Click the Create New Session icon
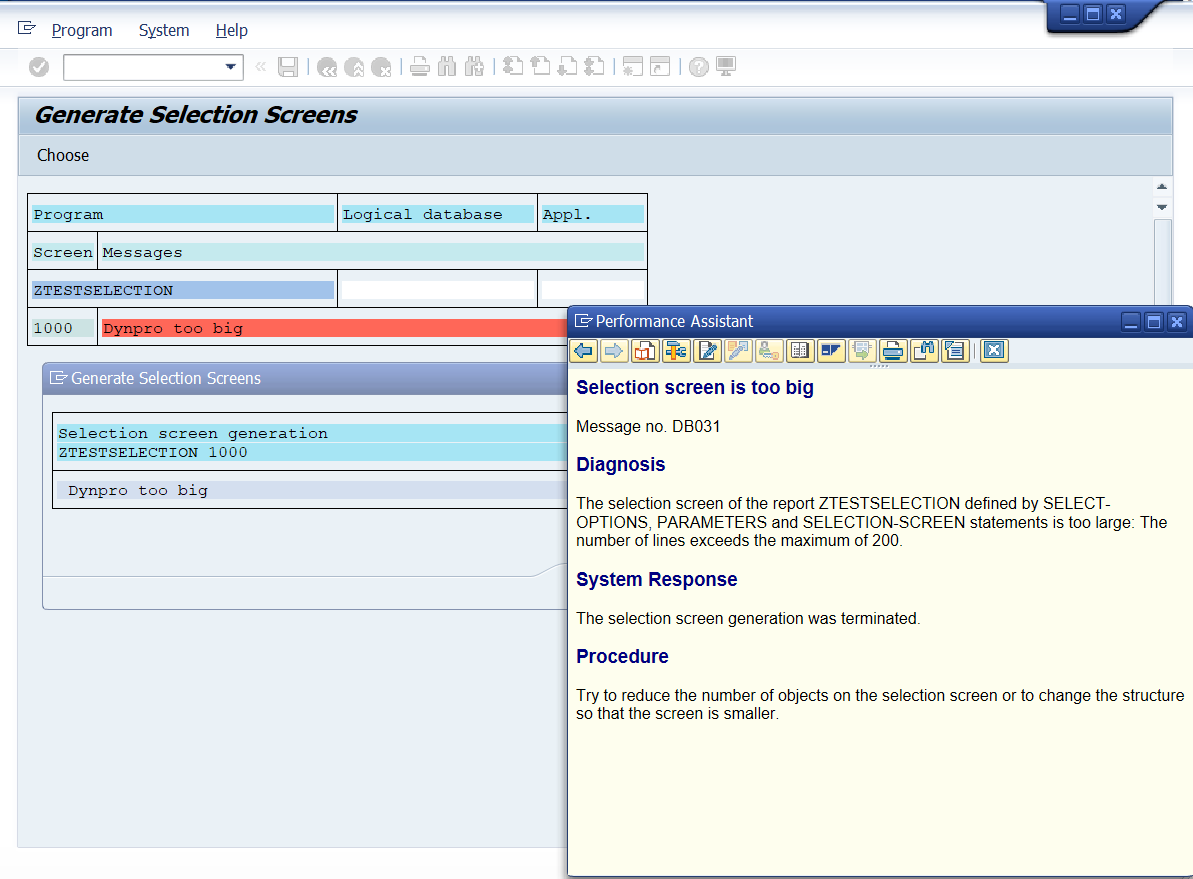The height and width of the screenshot is (879, 1193). [x=632, y=67]
